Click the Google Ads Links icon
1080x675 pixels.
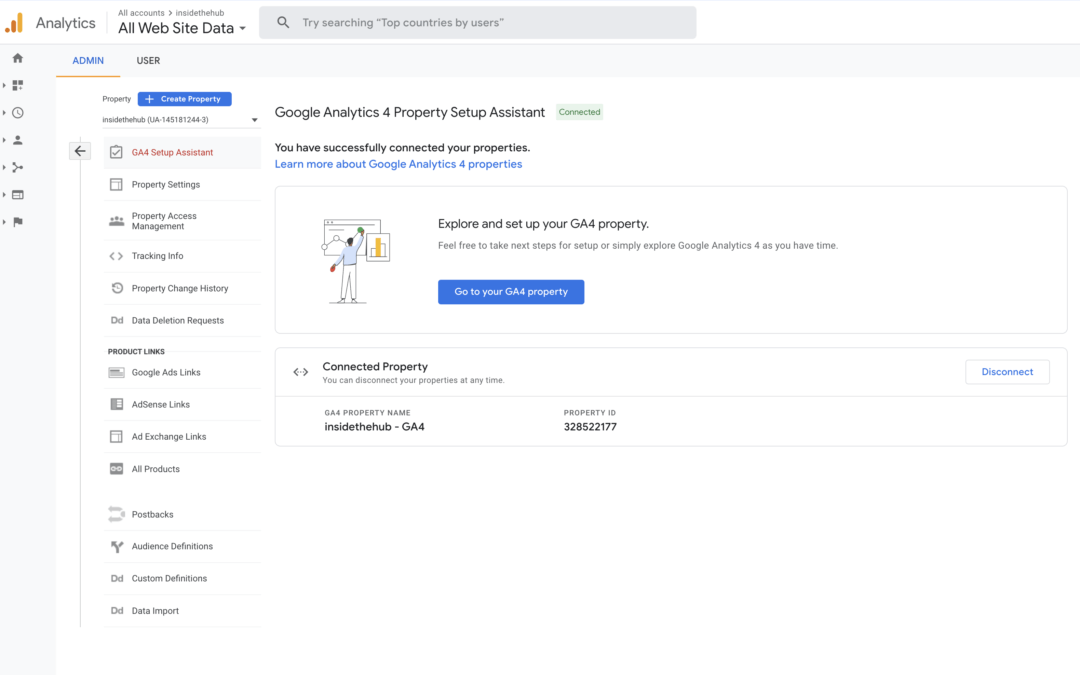click(116, 373)
